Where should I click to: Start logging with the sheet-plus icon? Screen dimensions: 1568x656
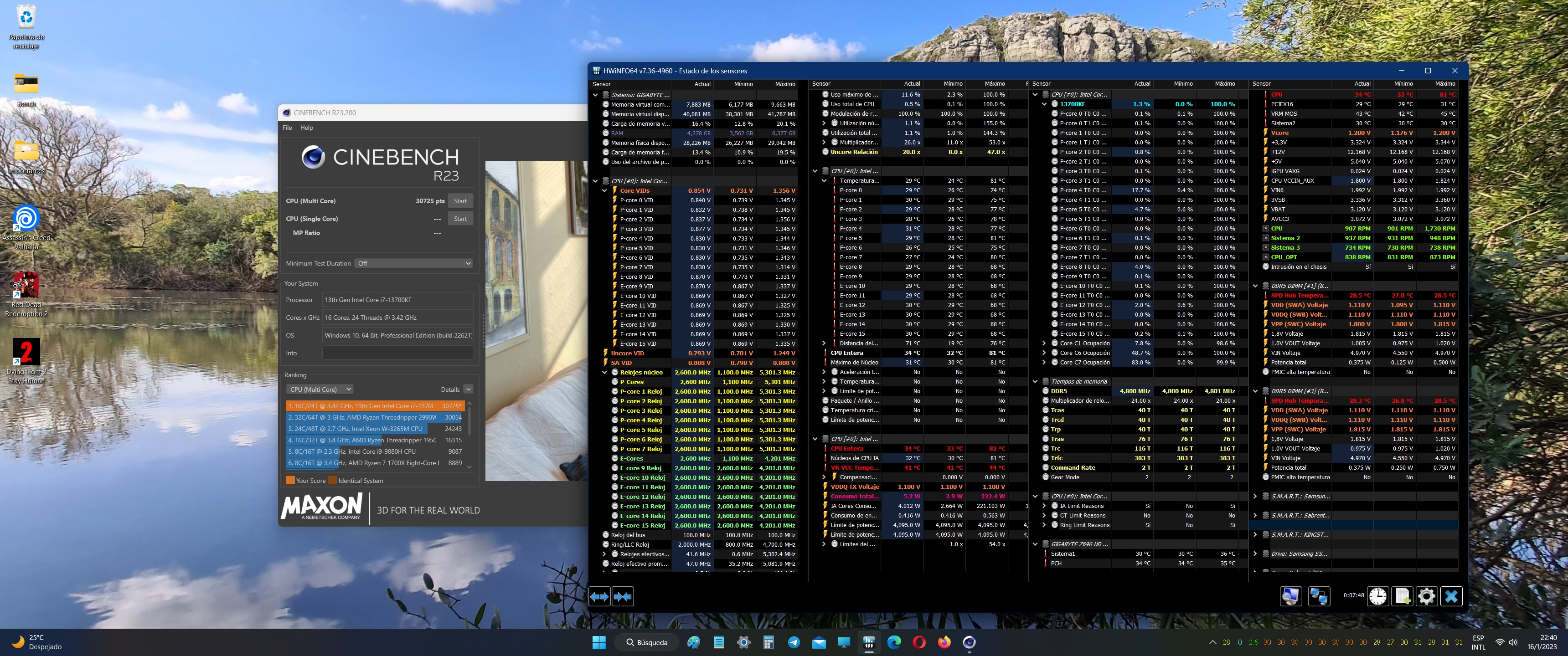tap(1403, 596)
